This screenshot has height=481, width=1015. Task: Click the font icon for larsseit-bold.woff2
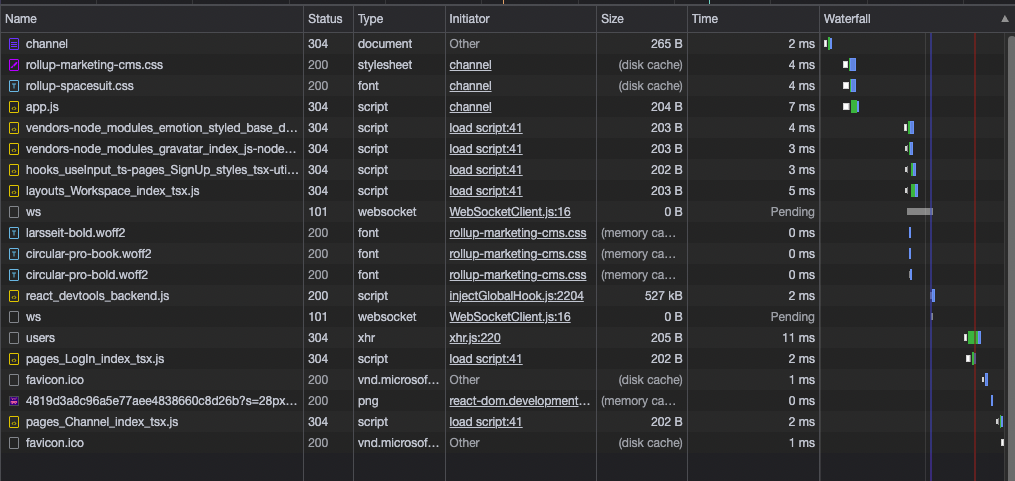tap(14, 233)
